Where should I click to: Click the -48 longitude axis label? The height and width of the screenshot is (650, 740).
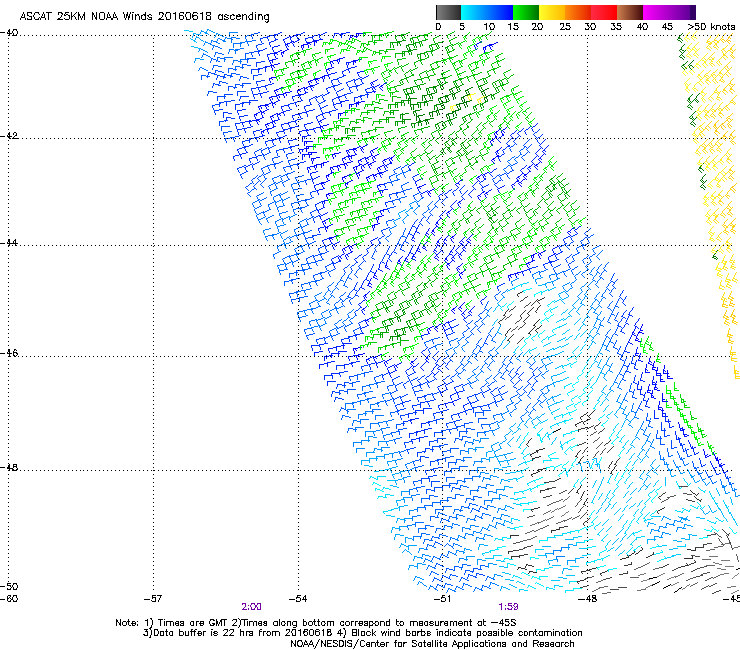(x=587, y=599)
